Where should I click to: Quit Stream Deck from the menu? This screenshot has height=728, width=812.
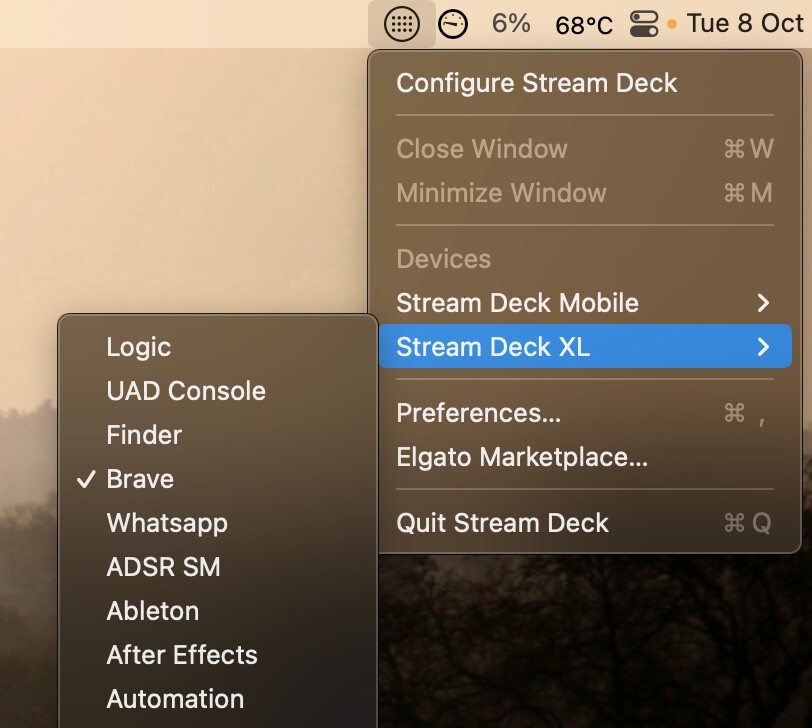click(502, 523)
